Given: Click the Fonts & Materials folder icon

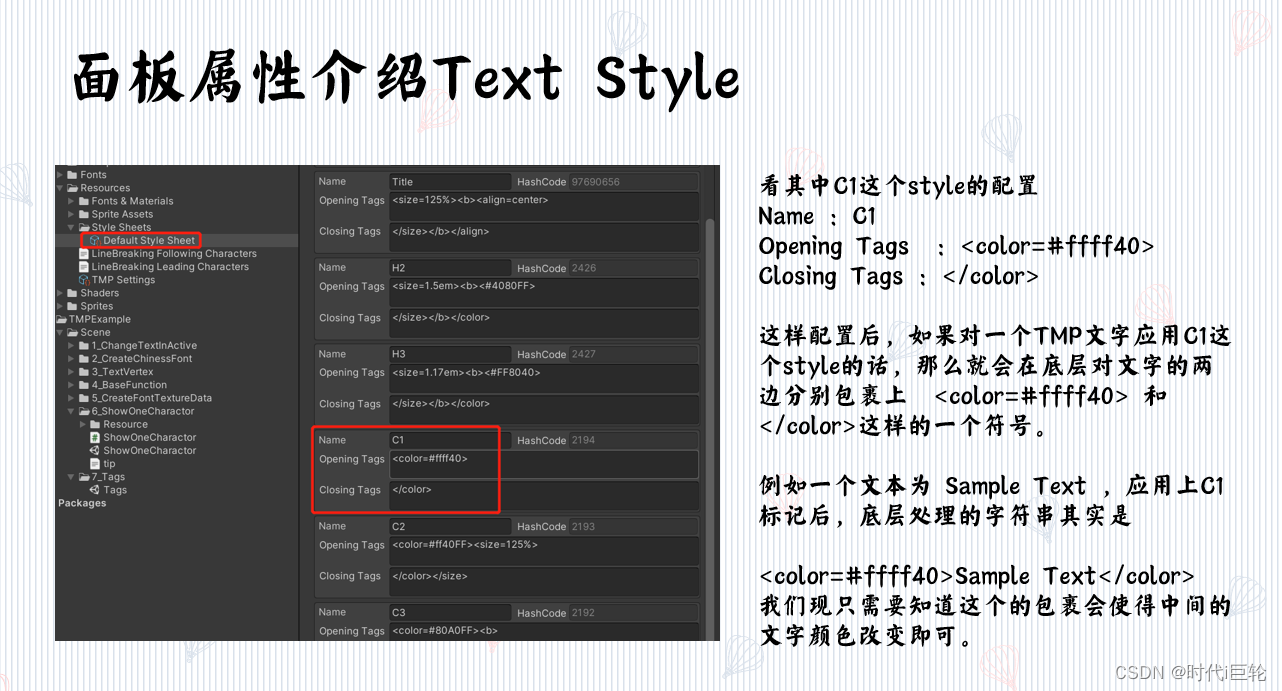Looking at the screenshot, I should tap(85, 201).
